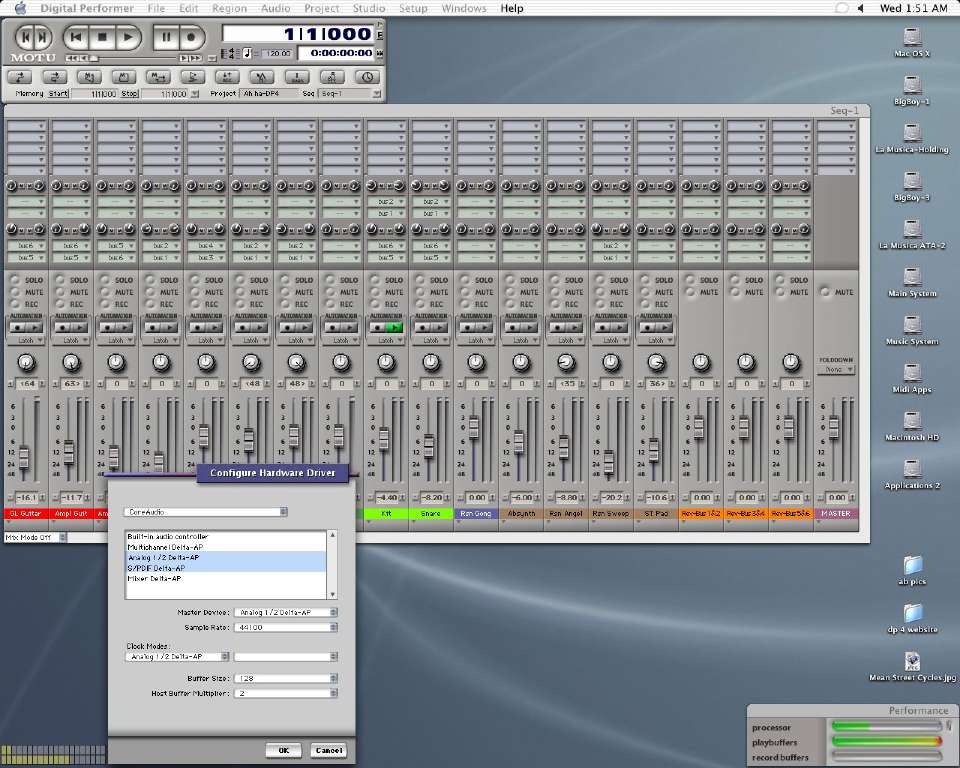Select the 'dp 4 website' folder icon
The width and height of the screenshot is (960, 768).
click(912, 612)
